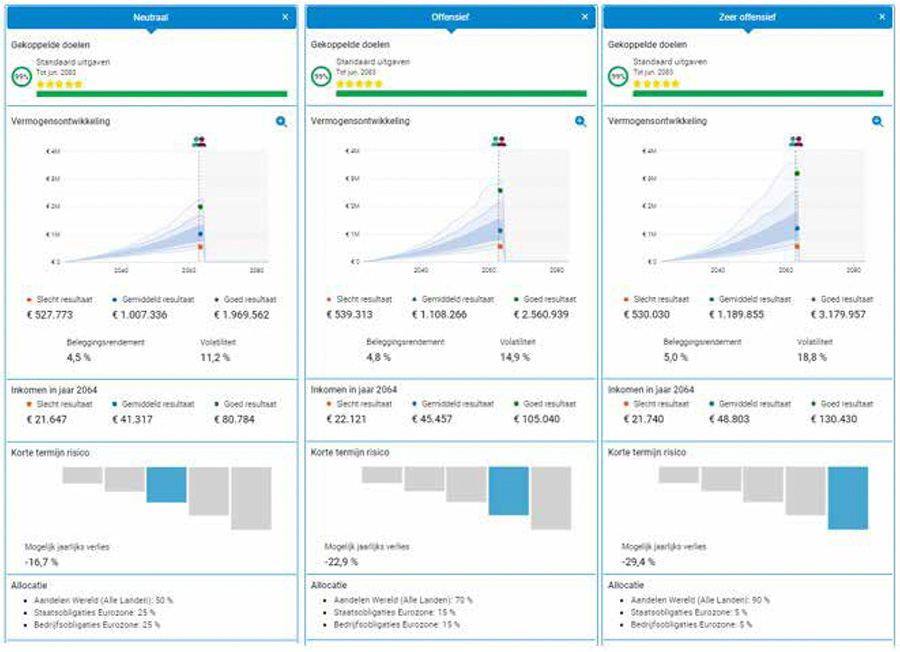Screen dimensions: 900x652
Task: Click the Zeer offensief header title
Action: pyautogui.click(x=747, y=17)
